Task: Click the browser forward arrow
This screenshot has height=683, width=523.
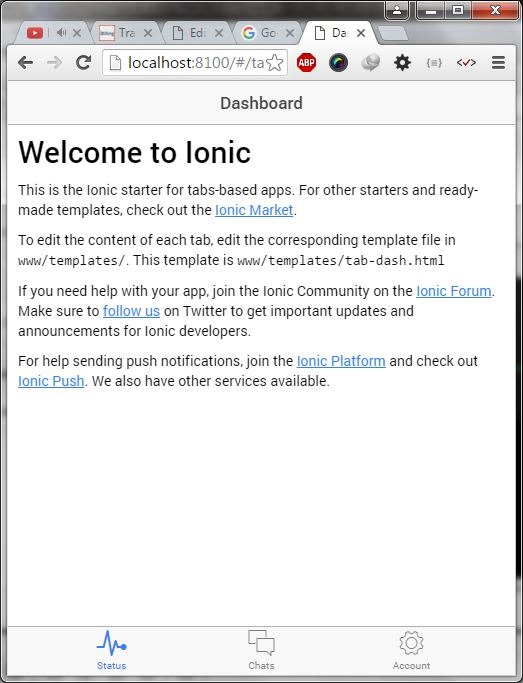Action: [x=54, y=63]
